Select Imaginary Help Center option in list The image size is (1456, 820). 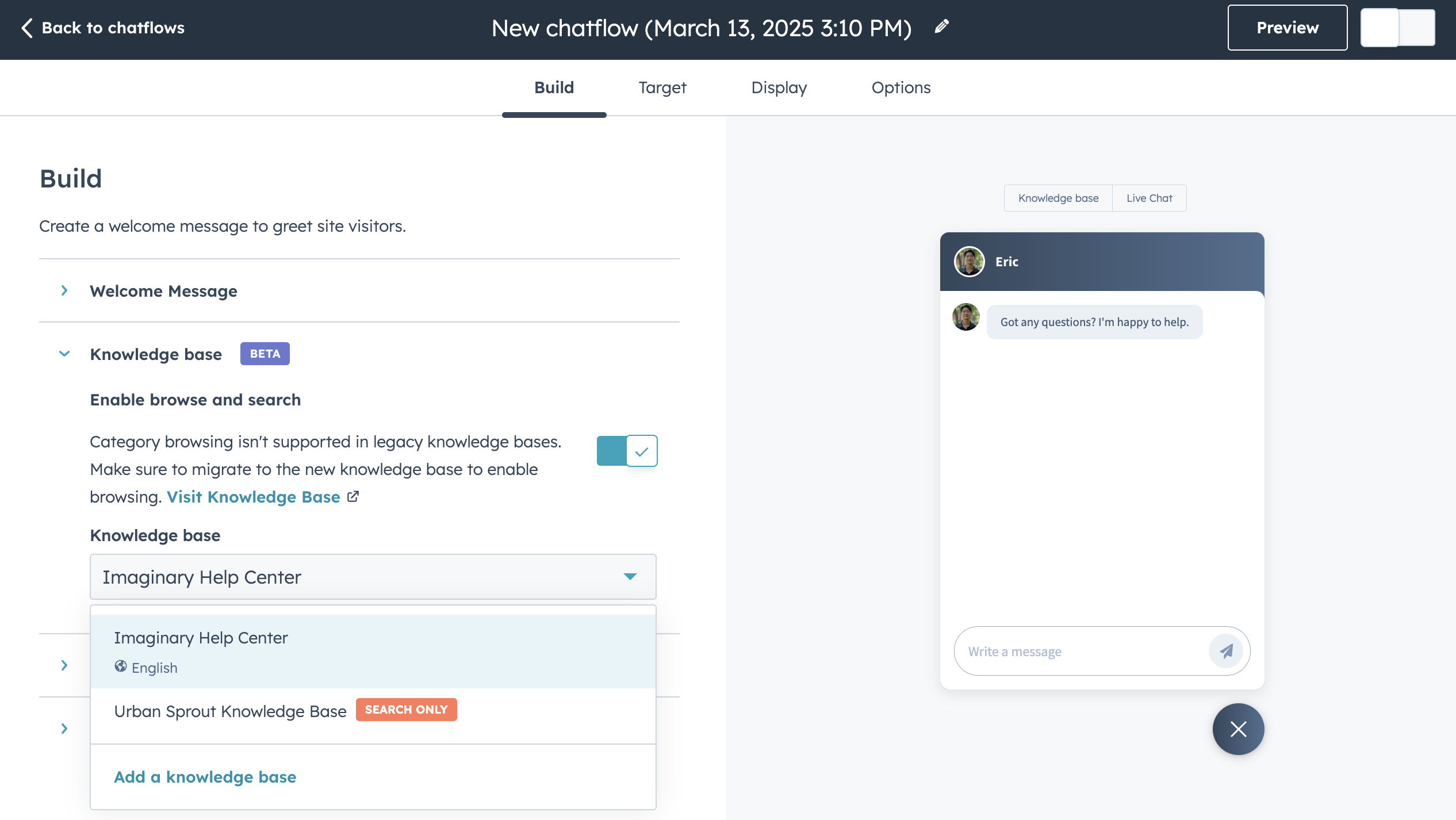tap(373, 652)
